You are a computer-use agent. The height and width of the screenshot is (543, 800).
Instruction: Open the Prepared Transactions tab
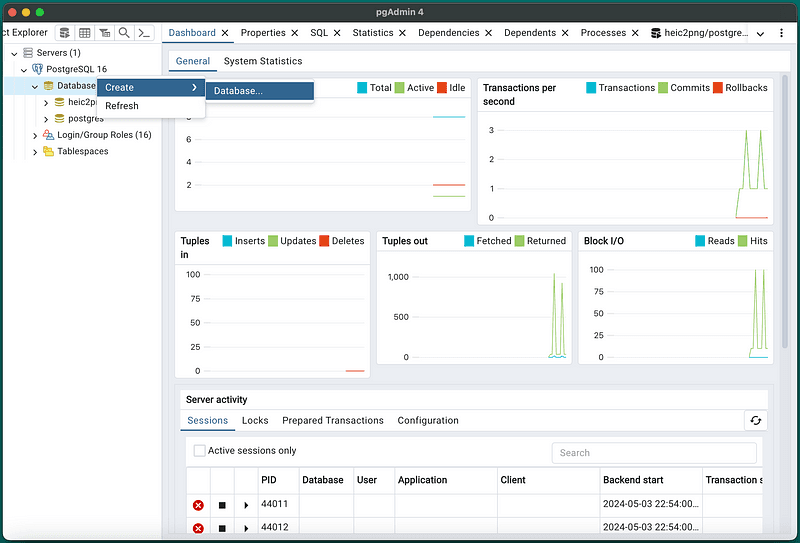coord(333,421)
